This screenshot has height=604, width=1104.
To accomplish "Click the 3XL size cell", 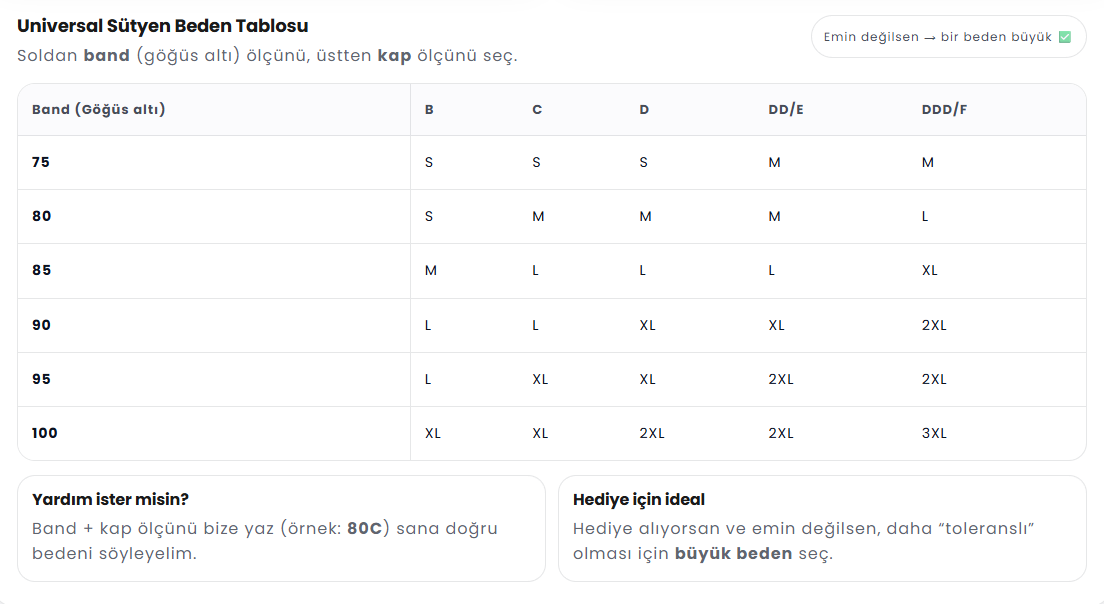I will click(934, 433).
